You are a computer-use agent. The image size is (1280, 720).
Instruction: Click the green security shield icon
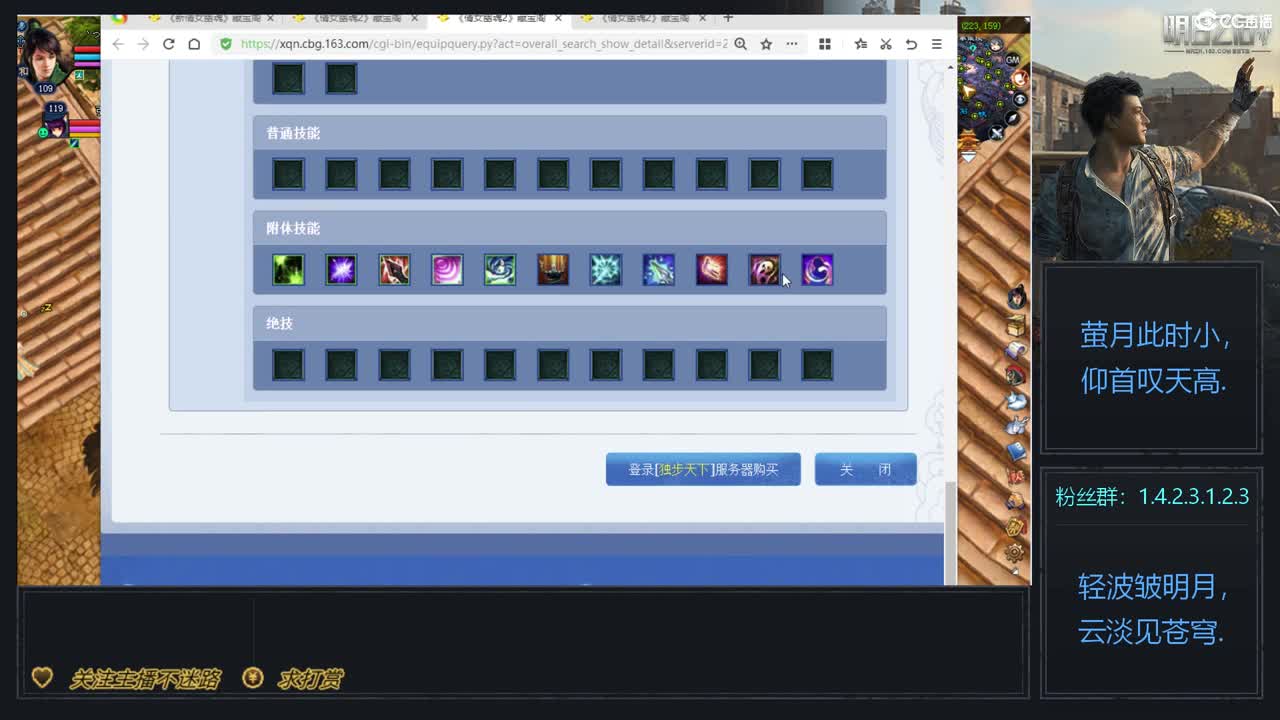[226, 44]
